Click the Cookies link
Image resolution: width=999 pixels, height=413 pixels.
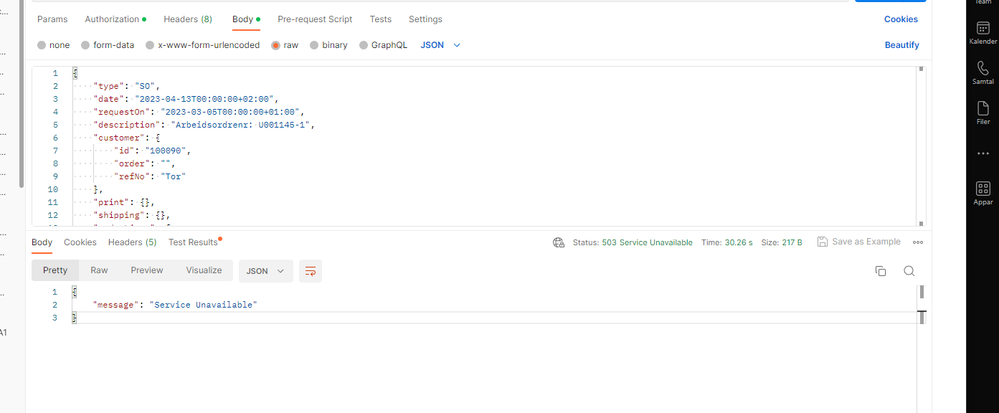click(x=901, y=19)
